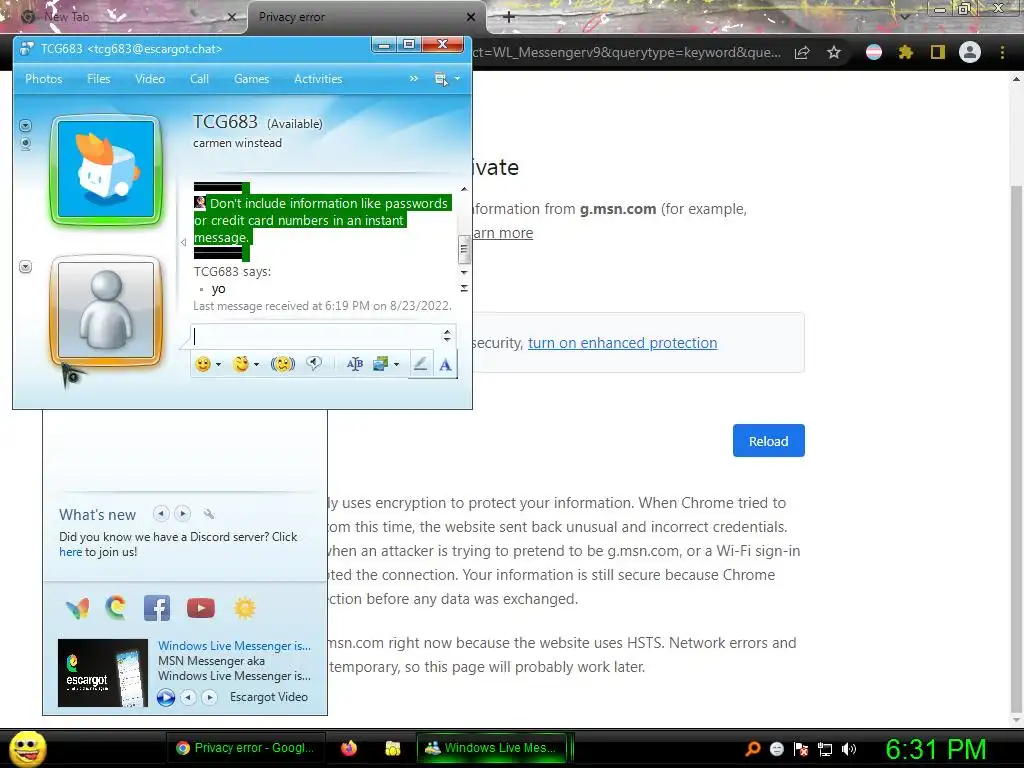Viewport: 1024px width, 768px height.
Task: Open the Chrome profile avatar icon
Action: click(x=970, y=52)
